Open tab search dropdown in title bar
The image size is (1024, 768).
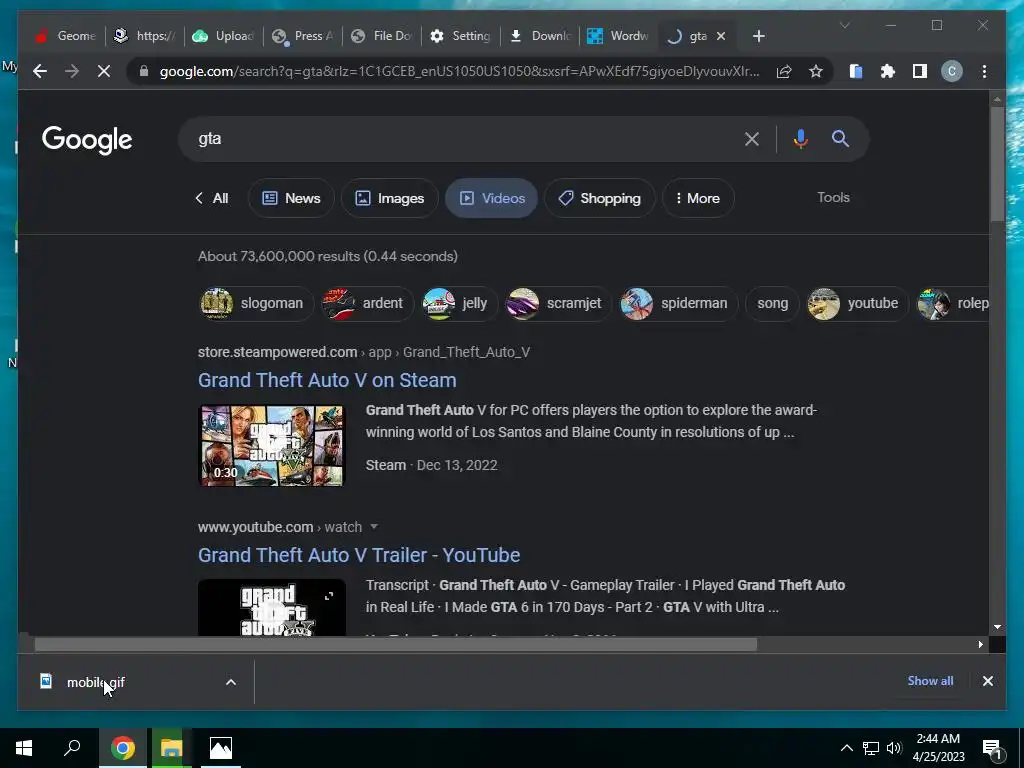point(844,25)
